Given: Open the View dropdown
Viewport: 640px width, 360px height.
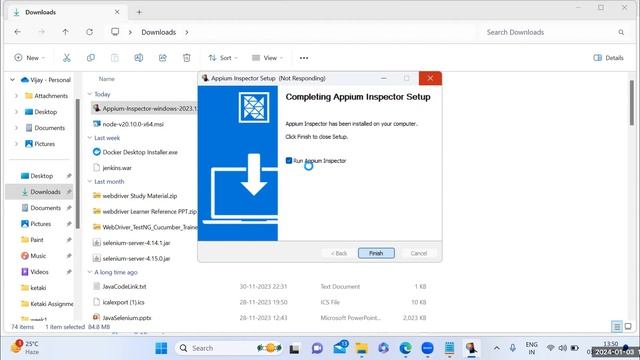Looking at the screenshot, I should pyautogui.click(x=267, y=58).
